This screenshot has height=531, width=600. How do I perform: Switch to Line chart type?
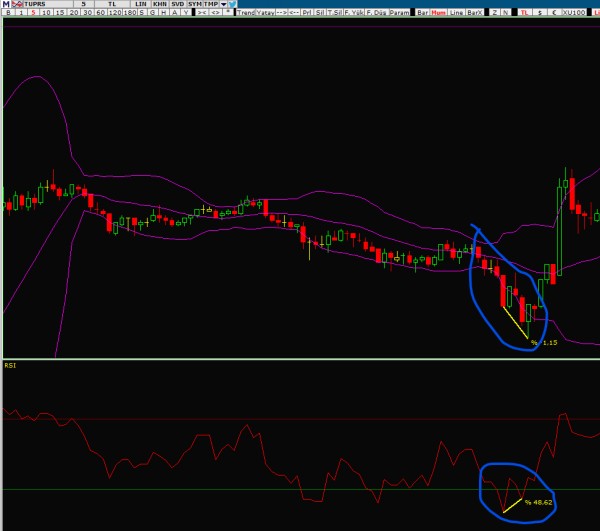456,13
